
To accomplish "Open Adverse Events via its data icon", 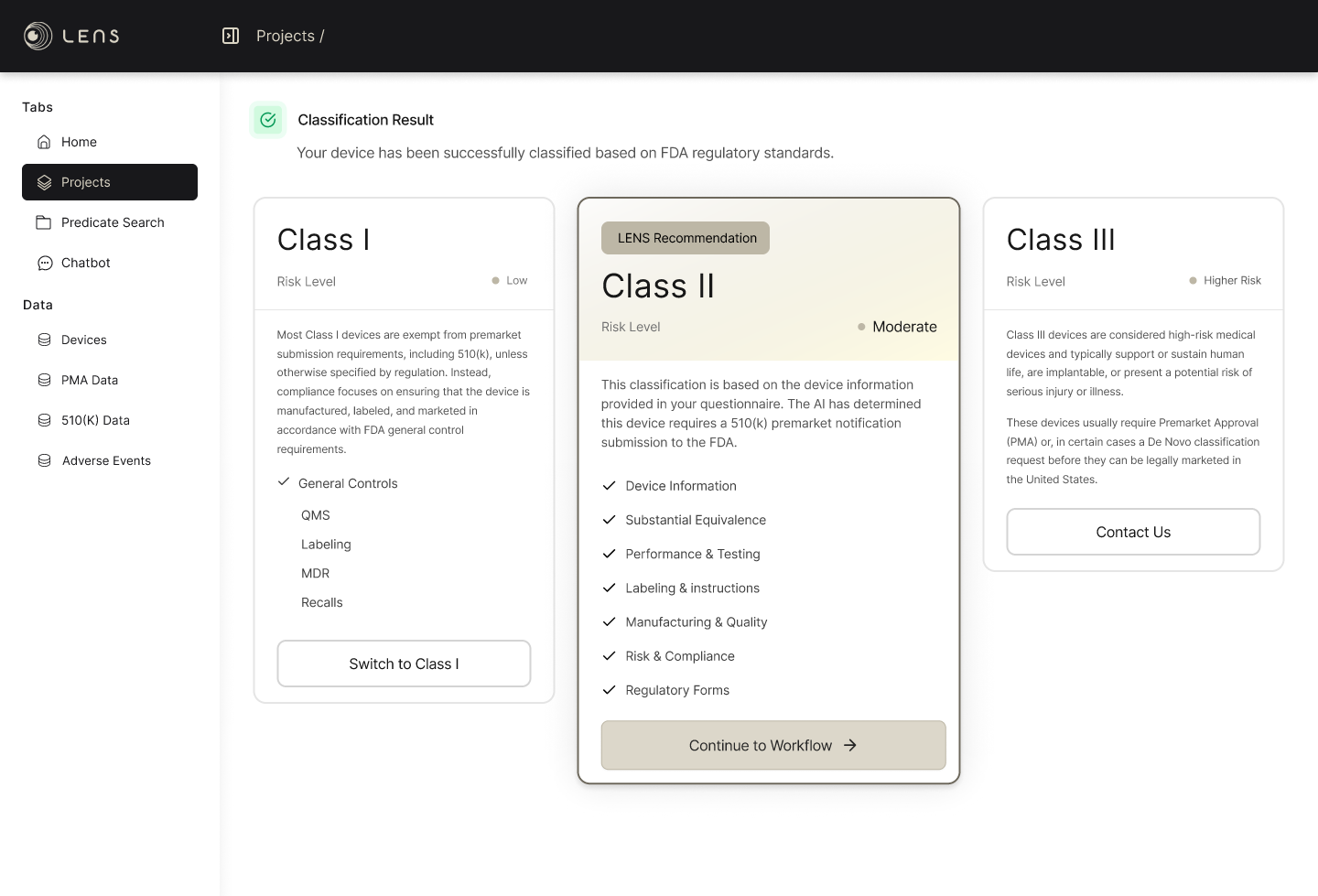I will (x=44, y=460).
